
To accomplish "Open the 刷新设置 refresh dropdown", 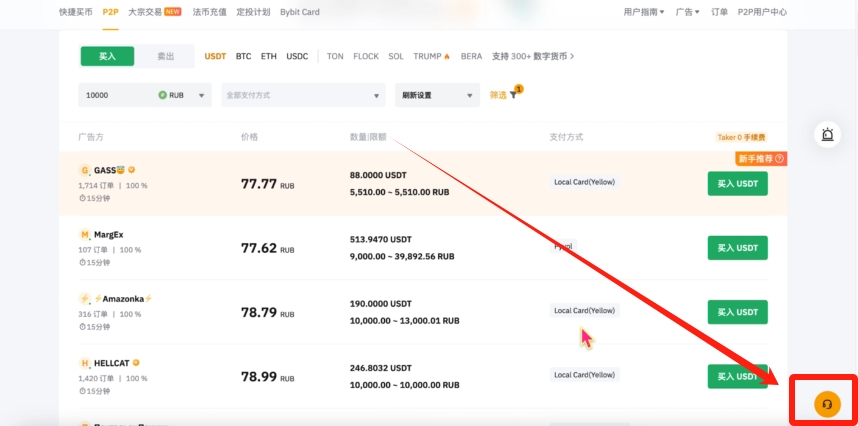I will click(437, 95).
